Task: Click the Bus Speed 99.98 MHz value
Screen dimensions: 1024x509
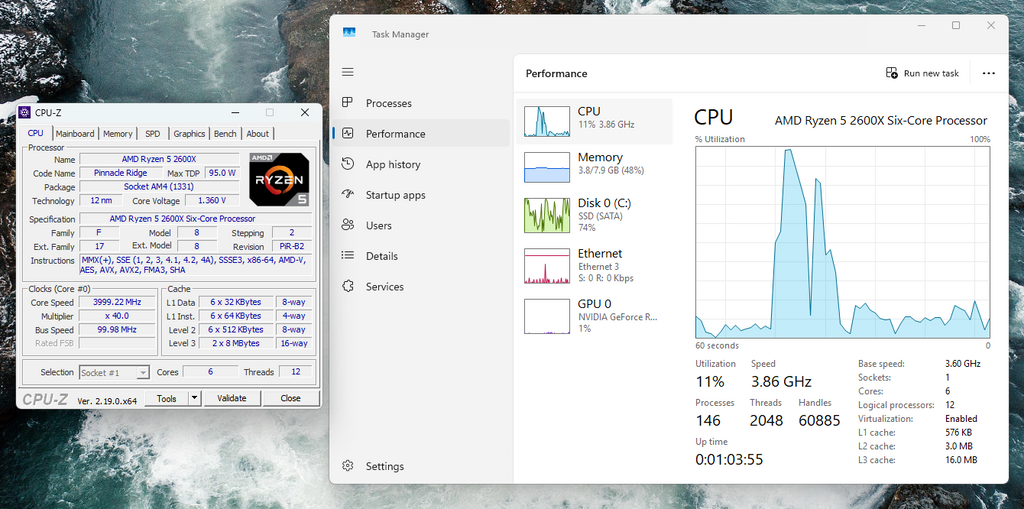Action: [x=118, y=329]
